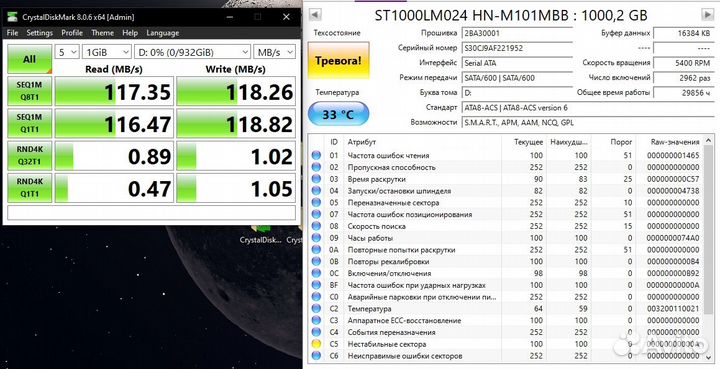Click the status circle of attribute 01
Screen dimensions: 720x369
tap(316, 156)
